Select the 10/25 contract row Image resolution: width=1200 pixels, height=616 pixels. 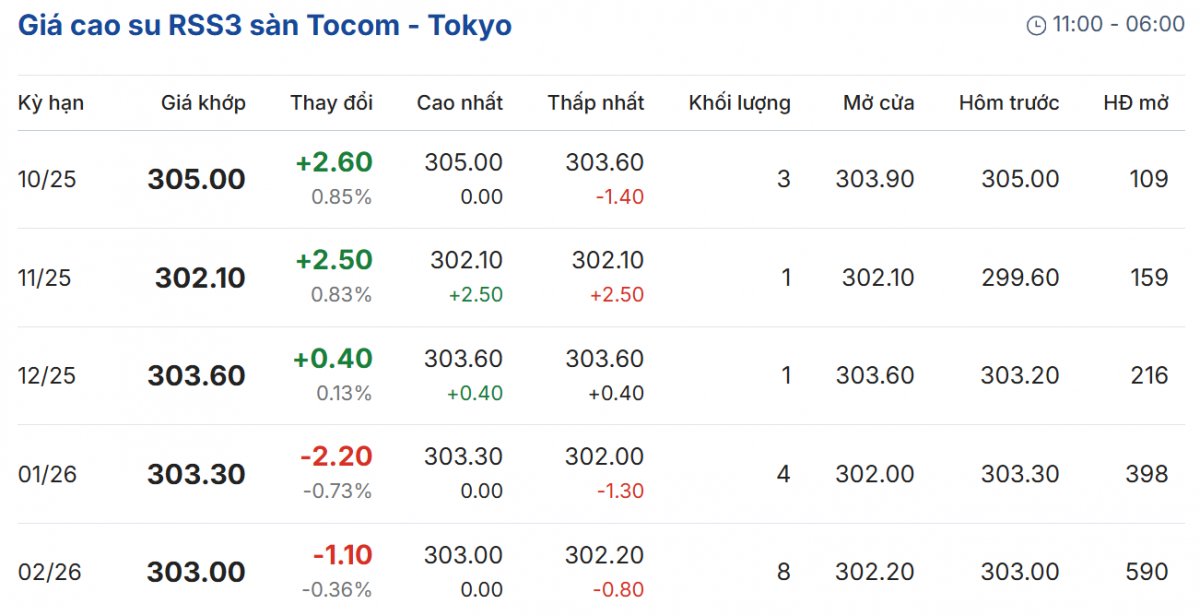pyautogui.click(x=47, y=180)
